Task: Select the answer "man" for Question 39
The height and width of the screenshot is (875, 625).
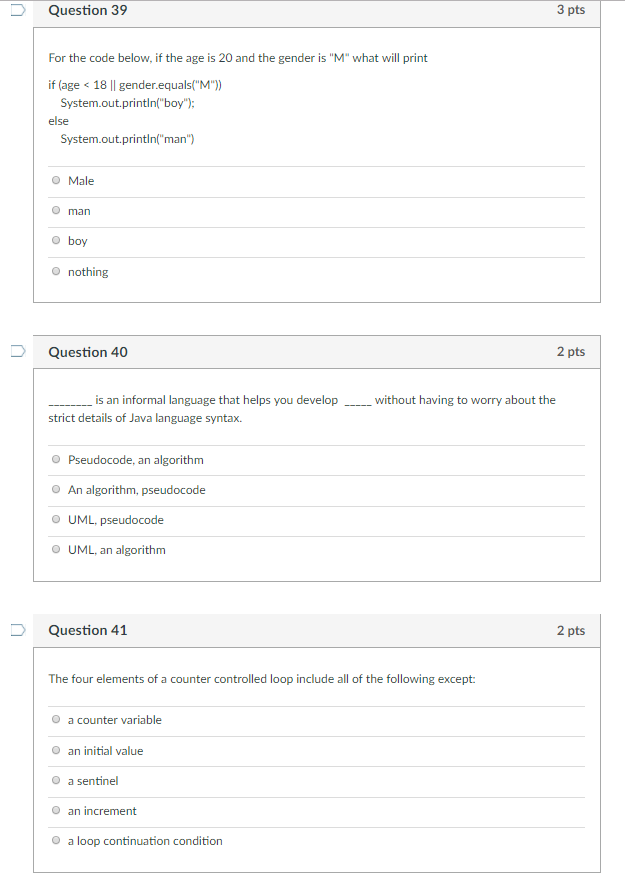Action: (x=56, y=210)
